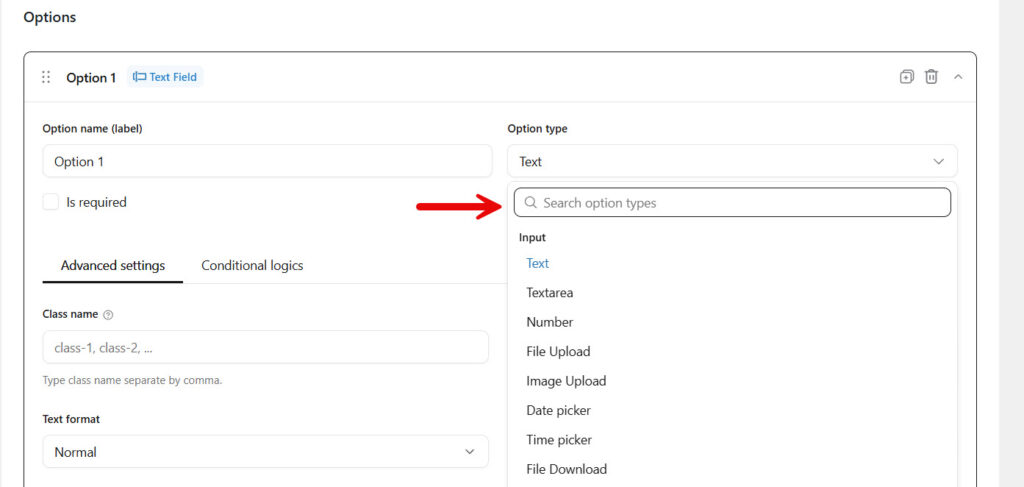The height and width of the screenshot is (487, 1024).
Task: Open the Text format dropdown showing Normal
Action: (265, 452)
